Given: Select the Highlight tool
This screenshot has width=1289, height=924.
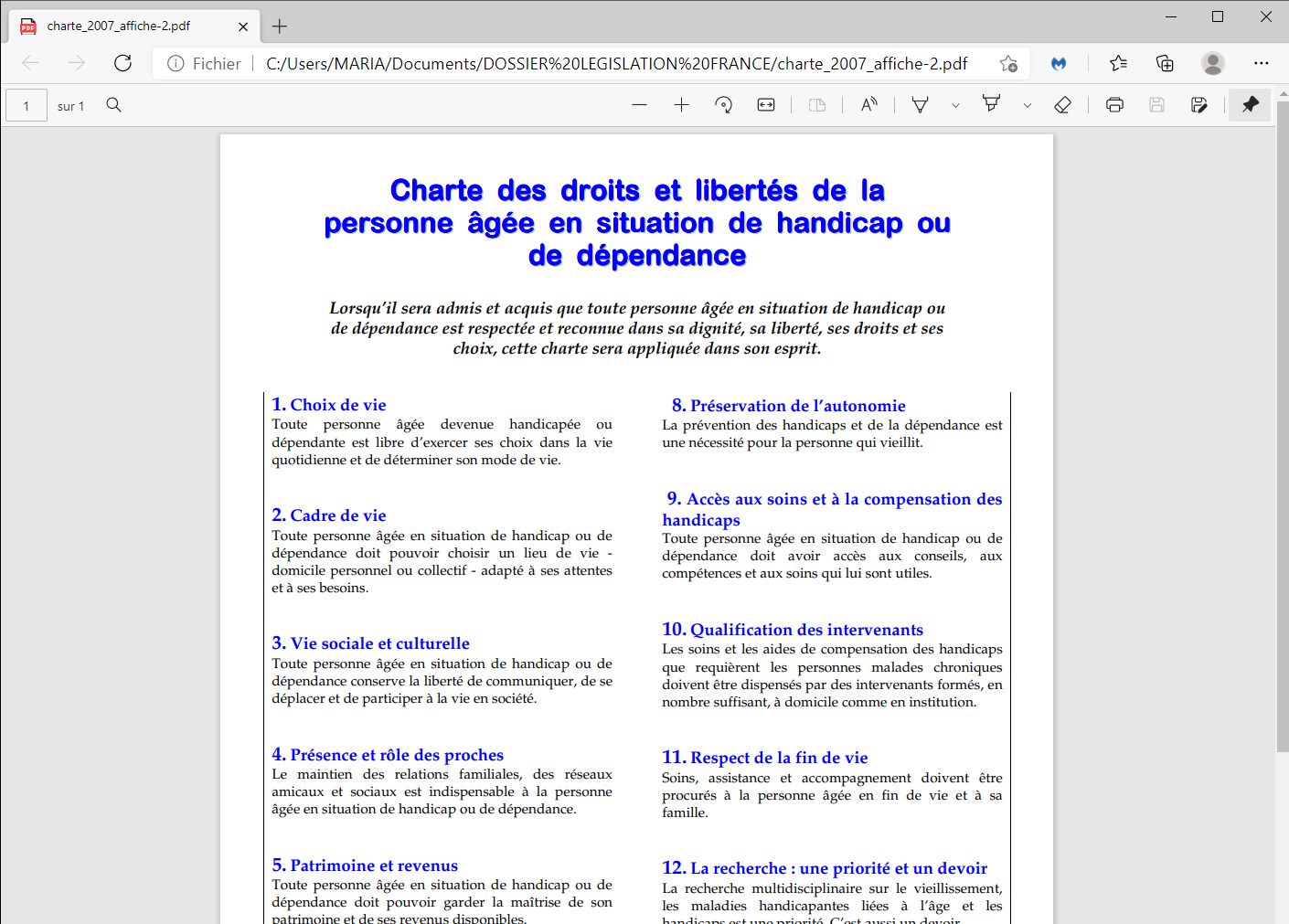Looking at the screenshot, I should coord(991,104).
